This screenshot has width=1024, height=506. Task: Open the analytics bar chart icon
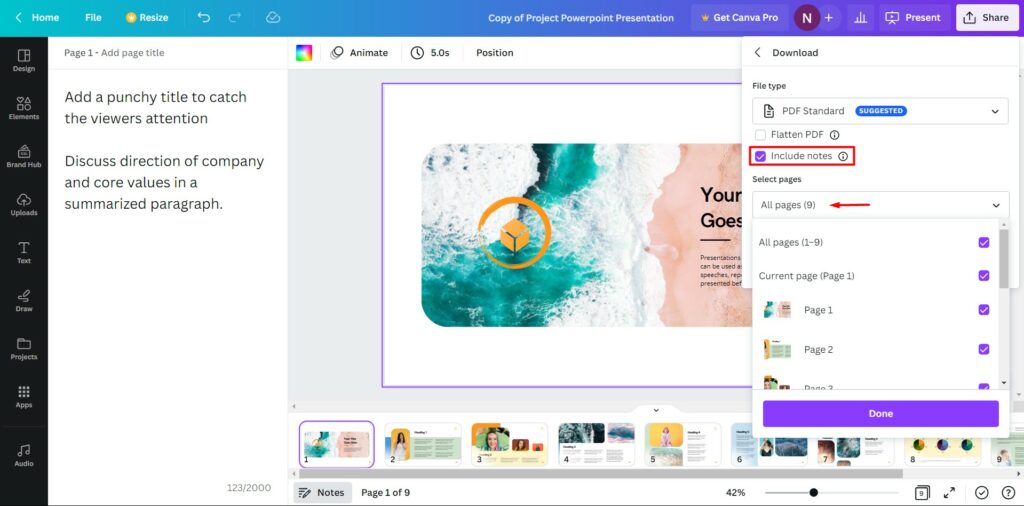859,18
